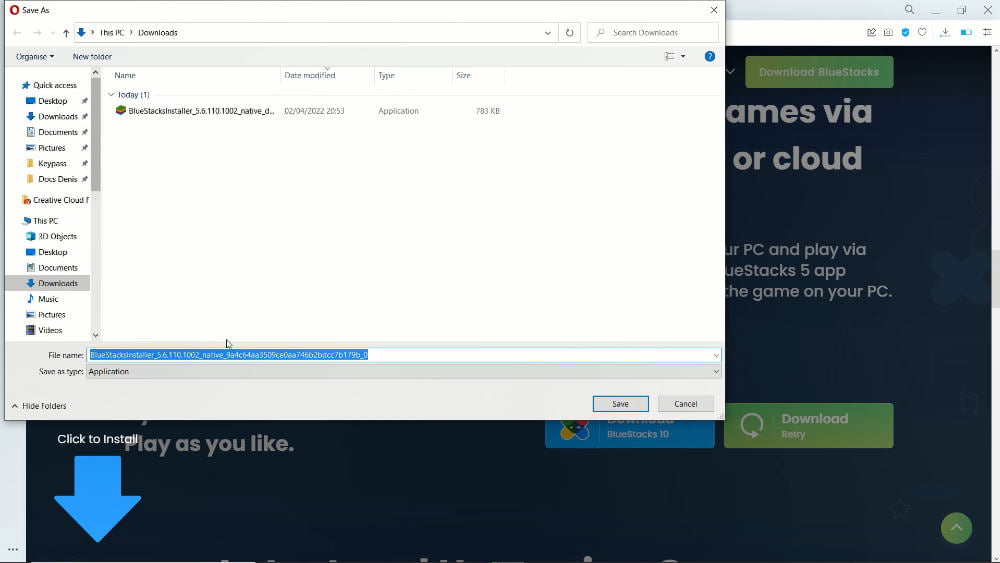Open pinned Pictures under Quick access
This screenshot has width=1000, height=563.
[51, 148]
